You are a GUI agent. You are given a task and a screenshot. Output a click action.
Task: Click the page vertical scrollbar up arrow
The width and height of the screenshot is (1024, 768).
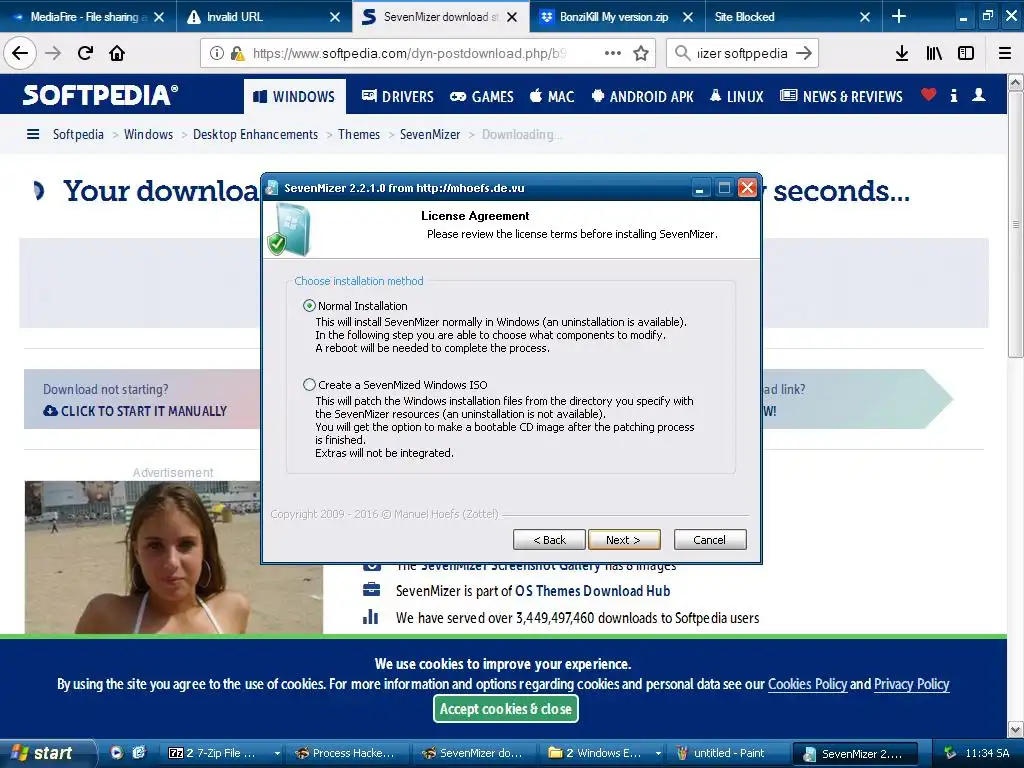point(1016,83)
